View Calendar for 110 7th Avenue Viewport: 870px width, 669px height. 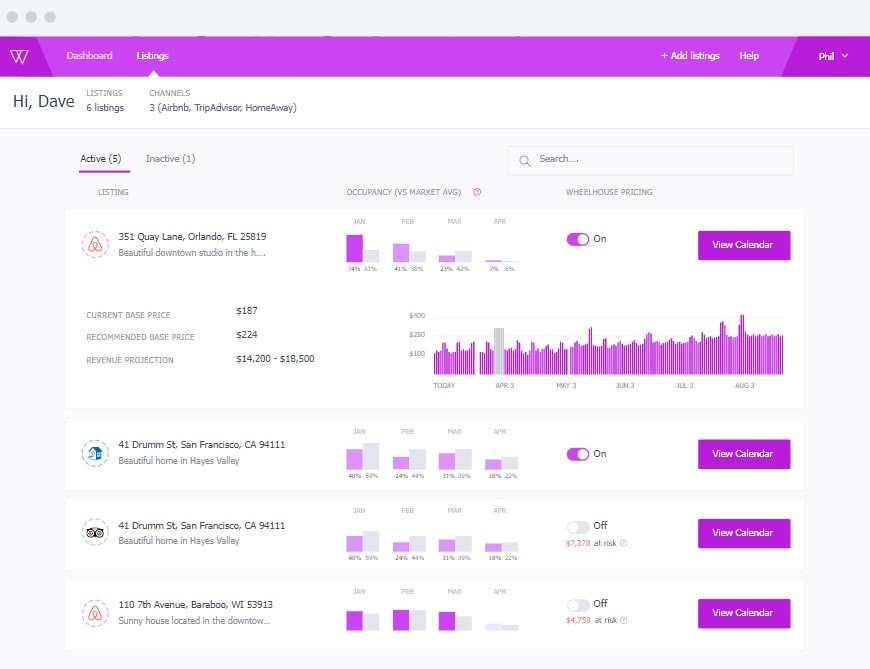pyautogui.click(x=743, y=613)
